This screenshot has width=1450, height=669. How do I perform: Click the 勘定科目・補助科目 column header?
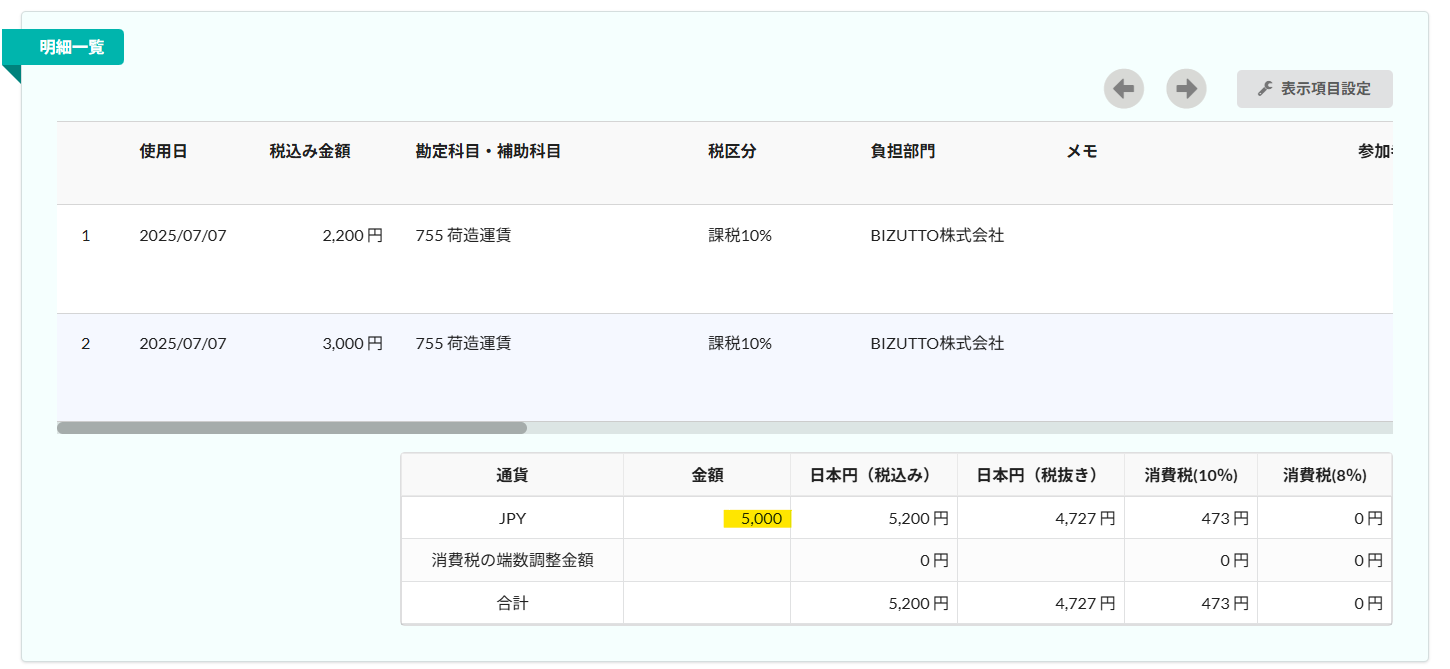click(488, 152)
